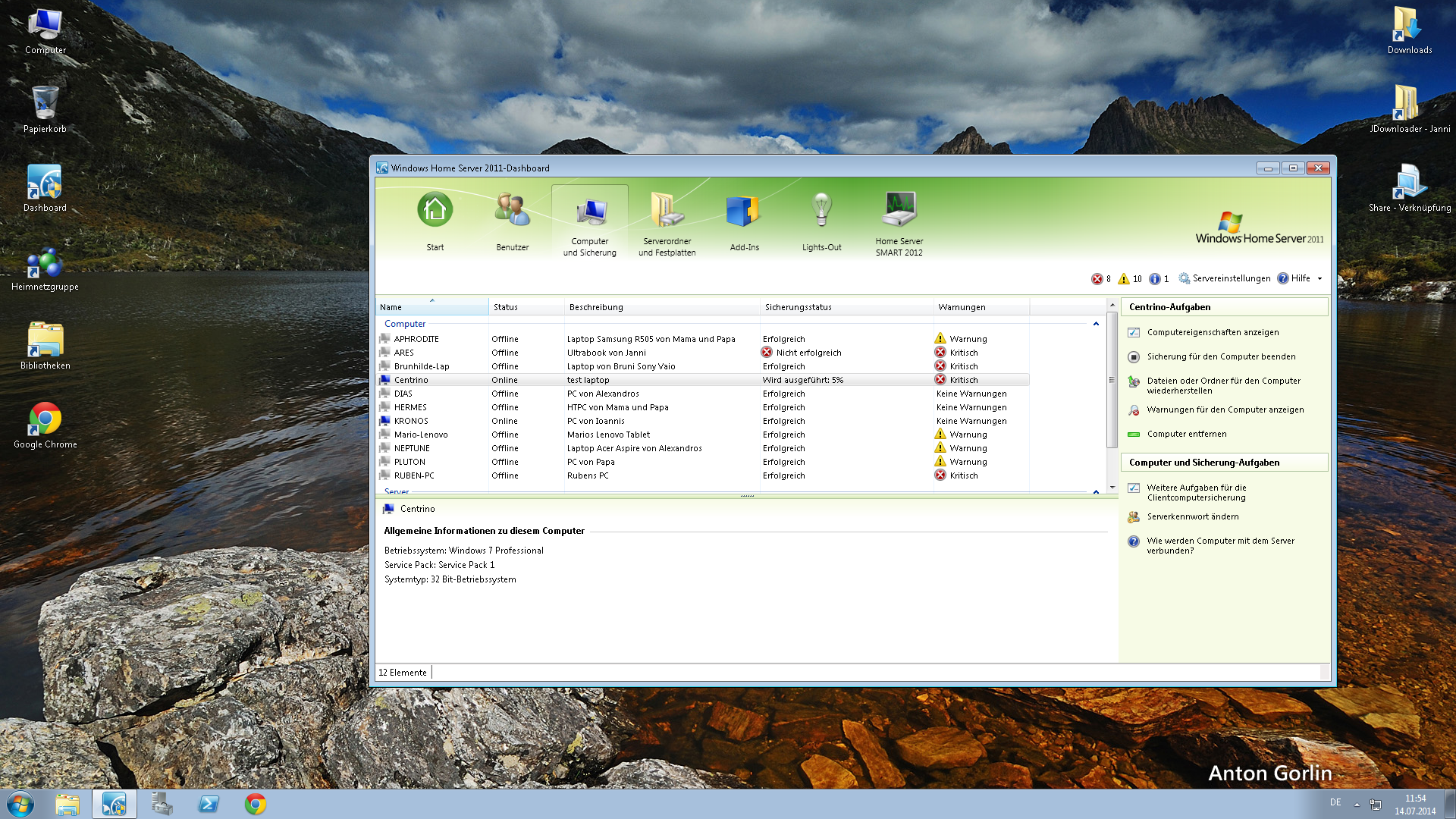
Task: Sort list by Status column header
Action: [527, 306]
